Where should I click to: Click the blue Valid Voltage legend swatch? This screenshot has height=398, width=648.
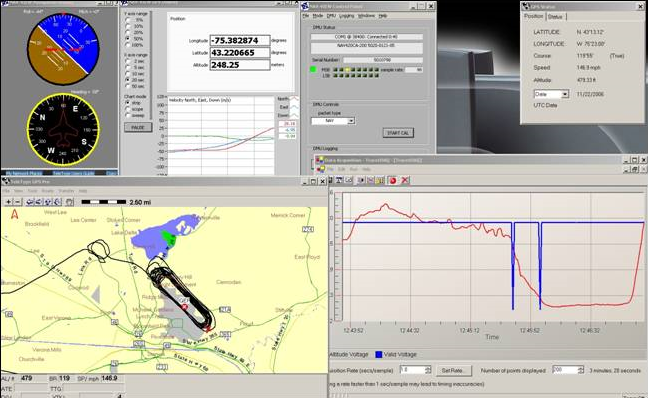point(379,355)
